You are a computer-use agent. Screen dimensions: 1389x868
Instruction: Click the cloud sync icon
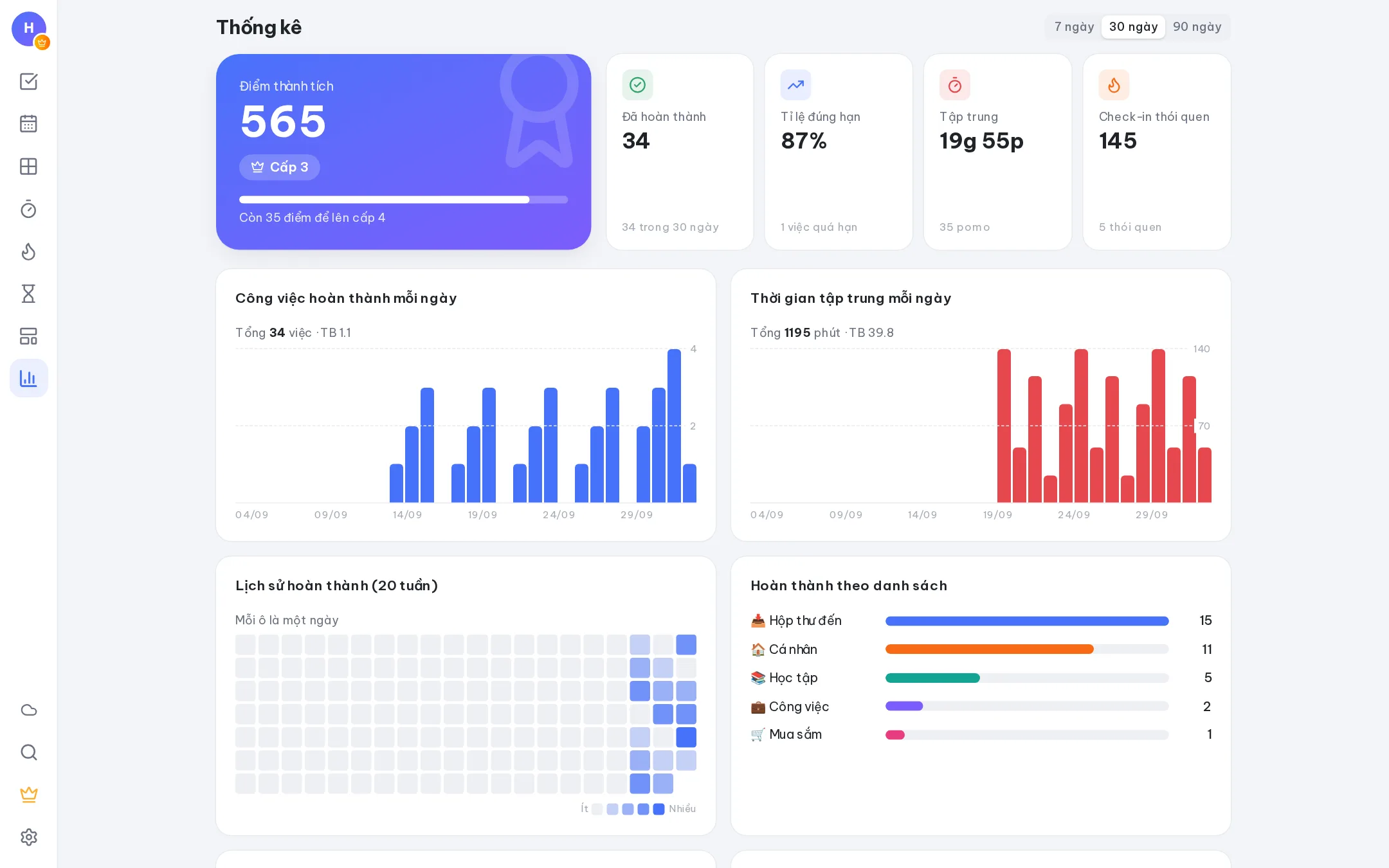click(x=29, y=710)
